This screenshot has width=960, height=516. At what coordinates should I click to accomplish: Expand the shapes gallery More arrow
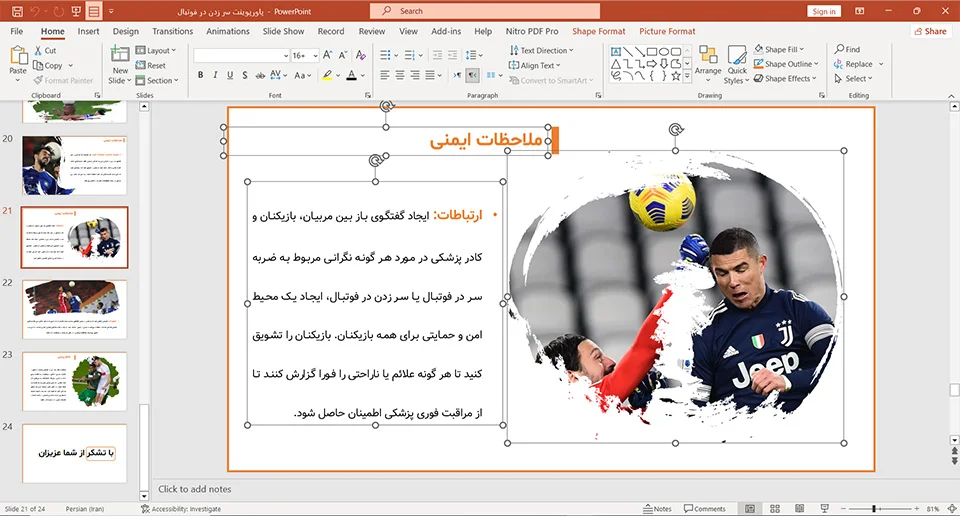point(687,76)
